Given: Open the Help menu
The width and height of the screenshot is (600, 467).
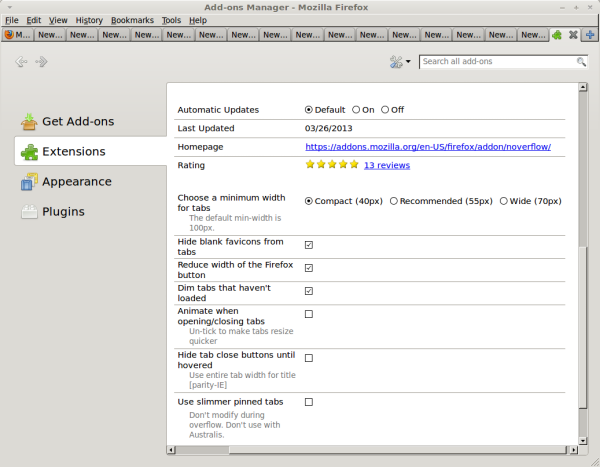Looking at the screenshot, I should tap(197, 20).
